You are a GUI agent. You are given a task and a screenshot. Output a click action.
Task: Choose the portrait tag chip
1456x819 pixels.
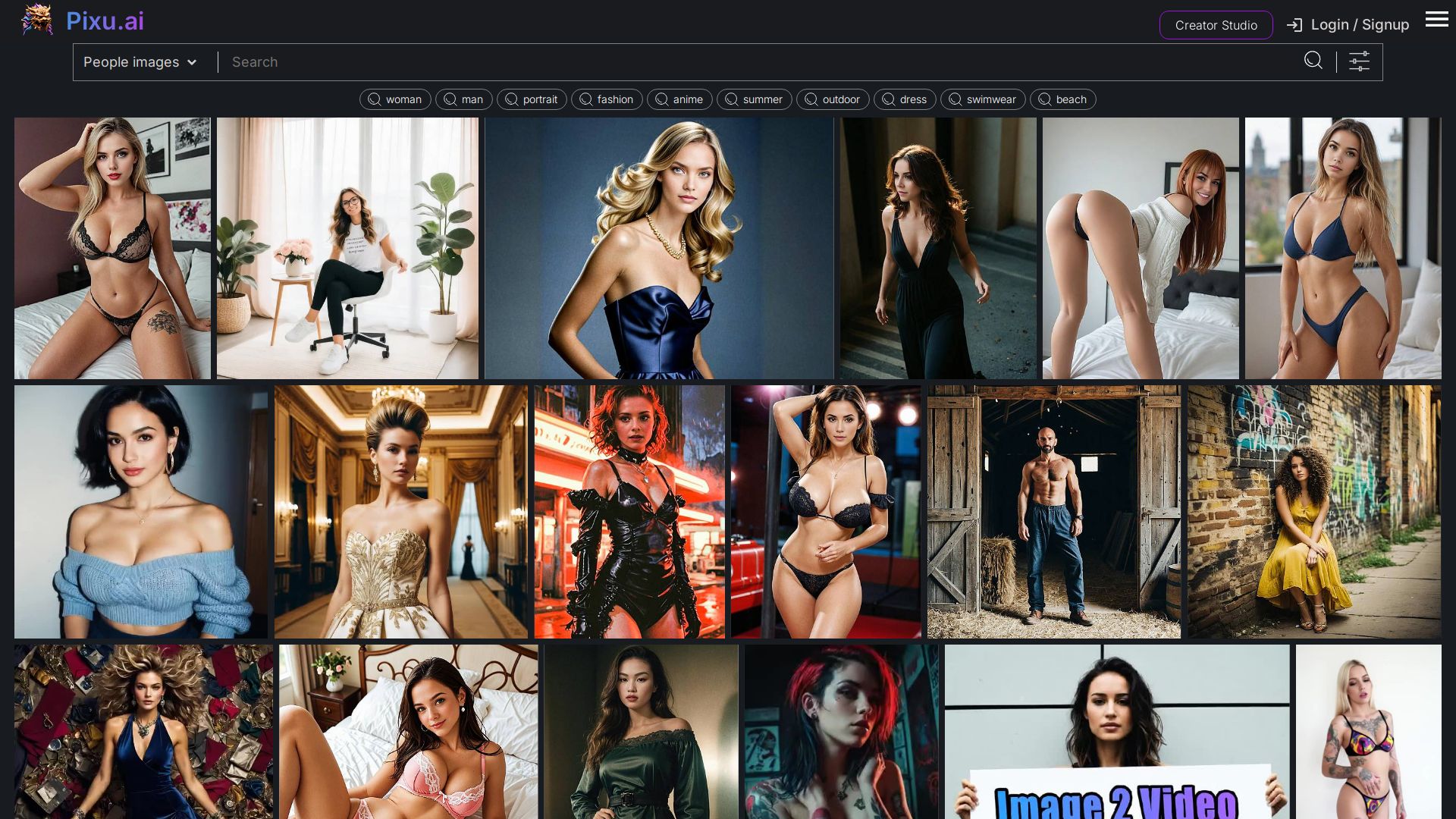coord(532,99)
